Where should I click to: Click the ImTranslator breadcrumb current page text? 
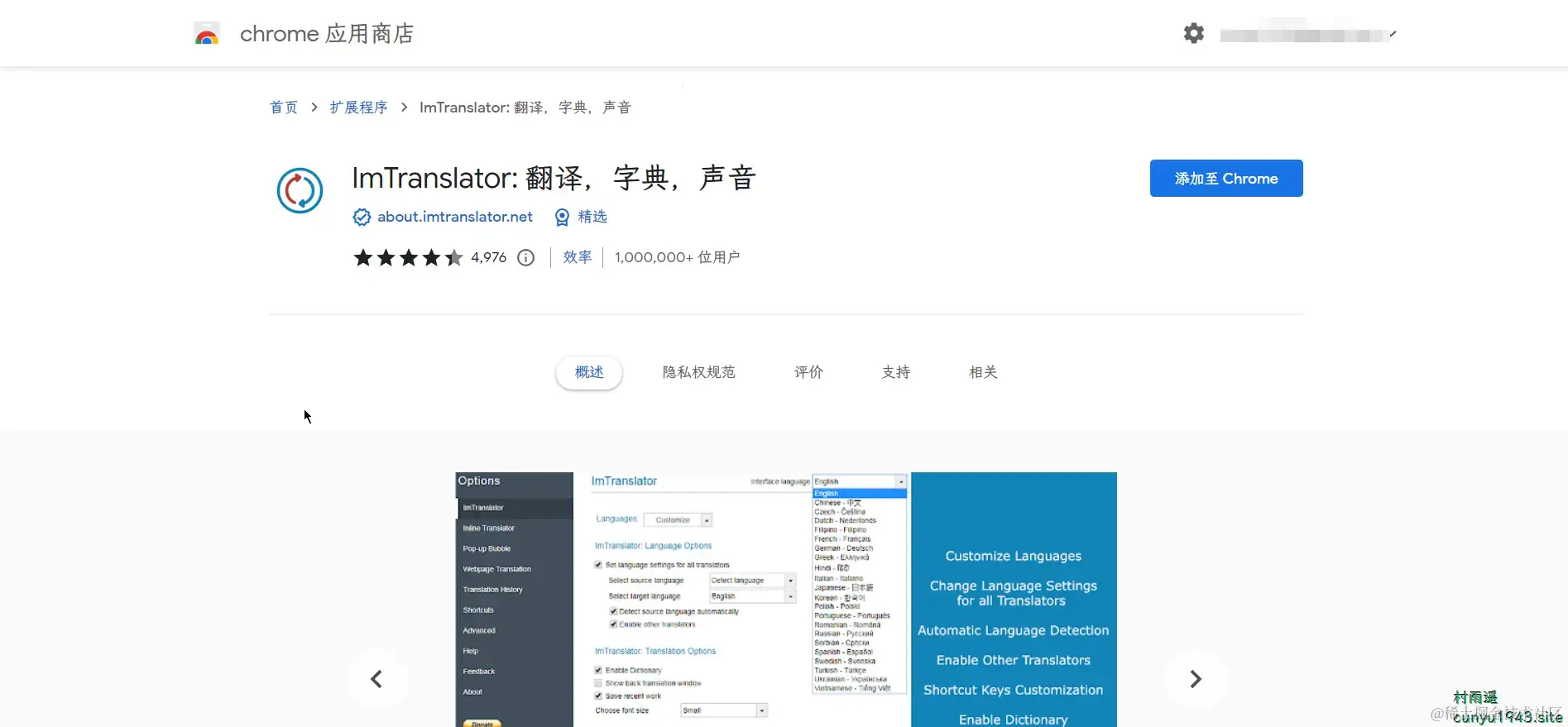pos(525,108)
